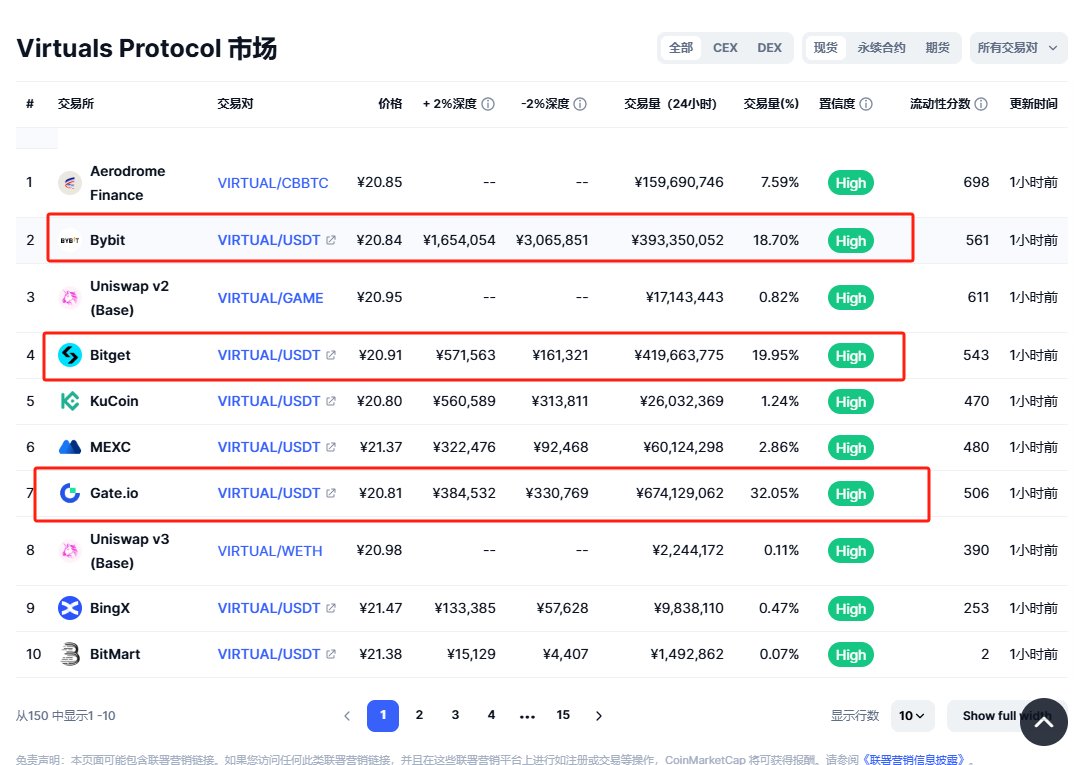This screenshot has width=1084, height=765.
Task: Click the High confidence badge for BitMart
Action: 850,654
